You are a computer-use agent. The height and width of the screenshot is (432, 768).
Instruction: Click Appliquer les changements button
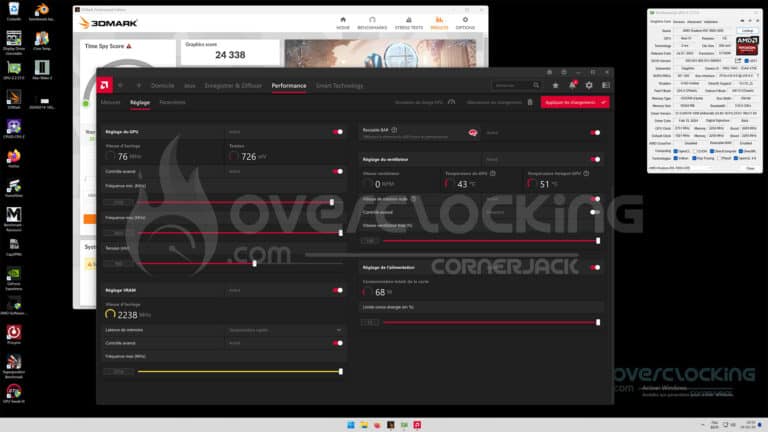point(575,102)
